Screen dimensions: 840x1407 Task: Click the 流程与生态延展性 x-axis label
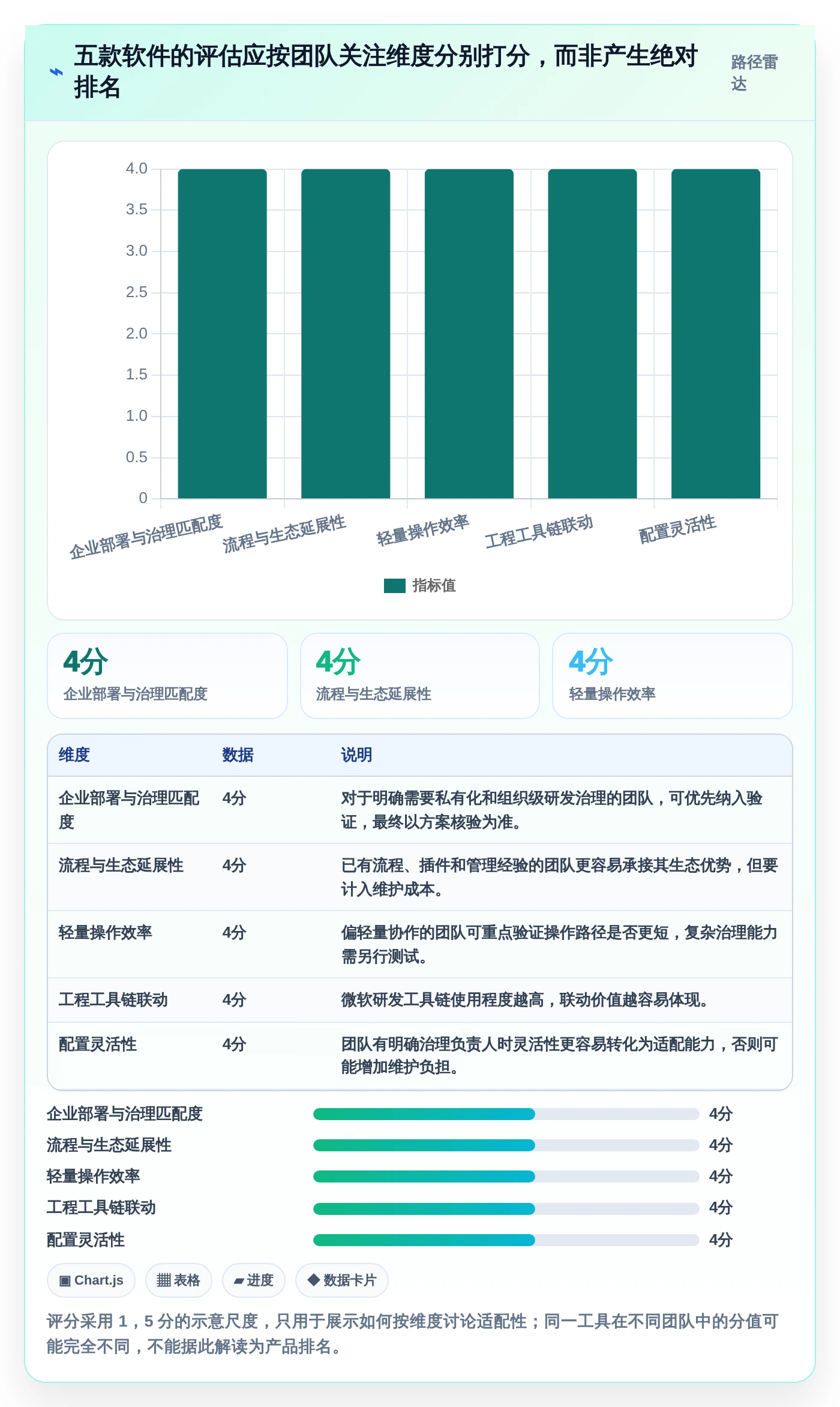(284, 533)
